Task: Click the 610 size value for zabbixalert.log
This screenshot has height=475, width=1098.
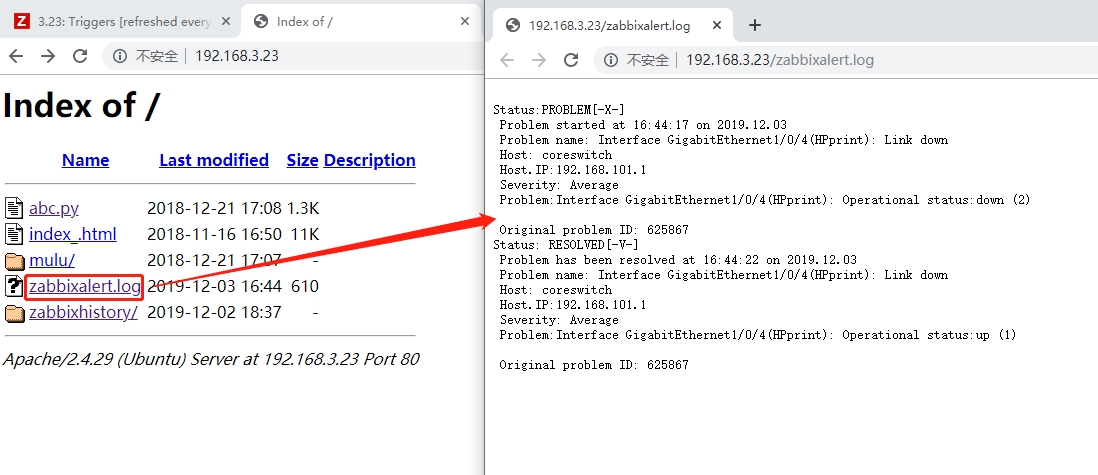Action: pyautogui.click(x=305, y=287)
